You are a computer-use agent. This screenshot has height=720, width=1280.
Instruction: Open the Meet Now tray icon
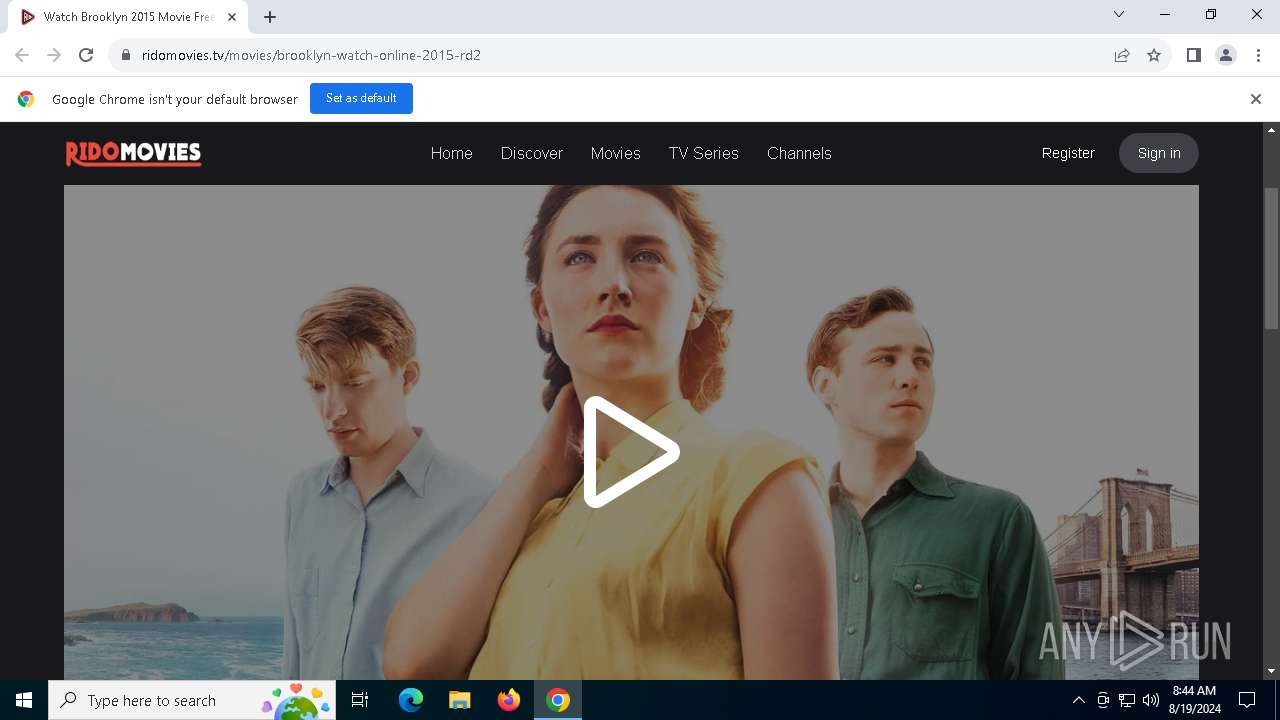pyautogui.click(x=1102, y=700)
